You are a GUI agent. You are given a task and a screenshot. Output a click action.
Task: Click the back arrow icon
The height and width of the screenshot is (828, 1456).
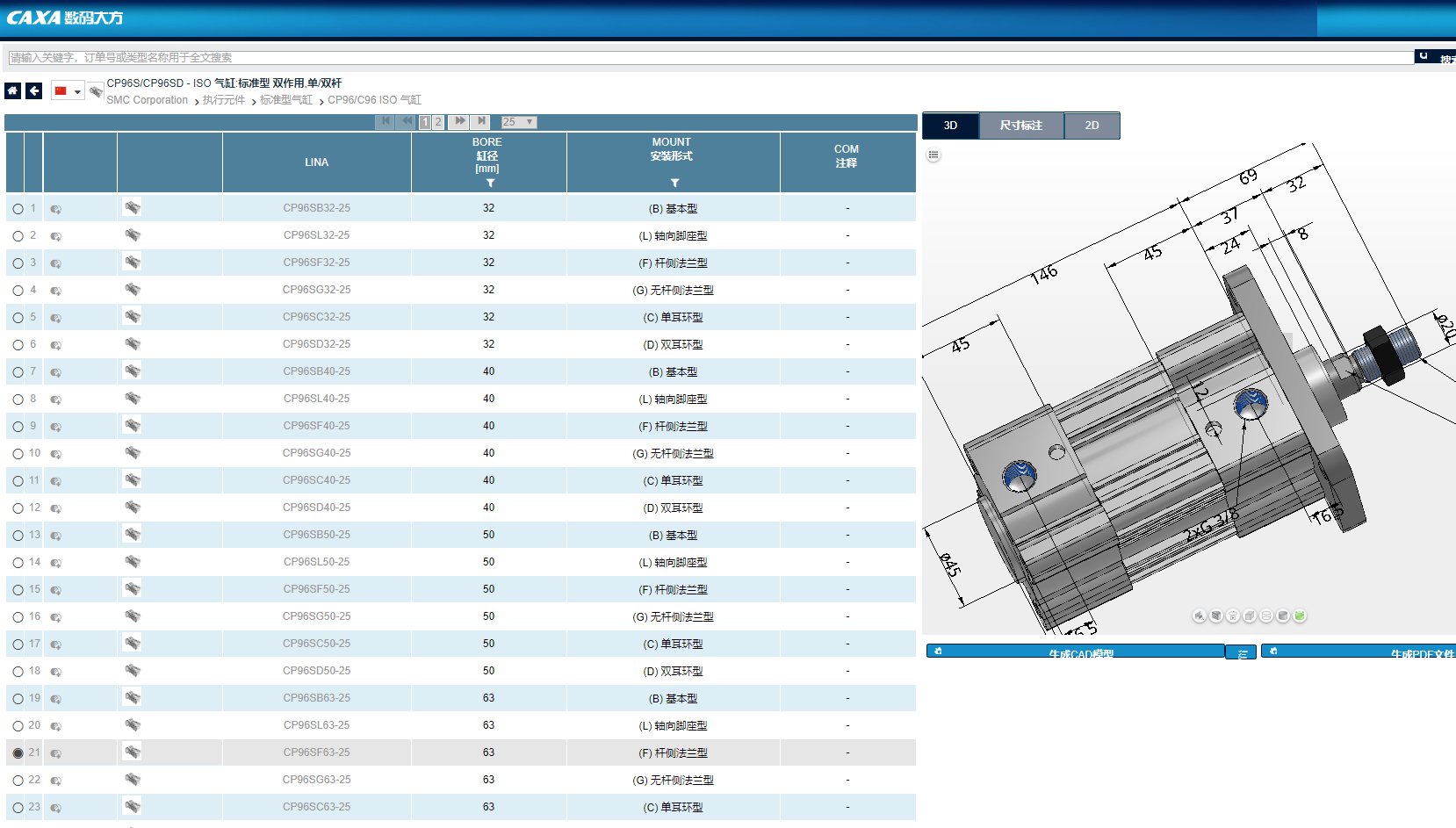34,90
